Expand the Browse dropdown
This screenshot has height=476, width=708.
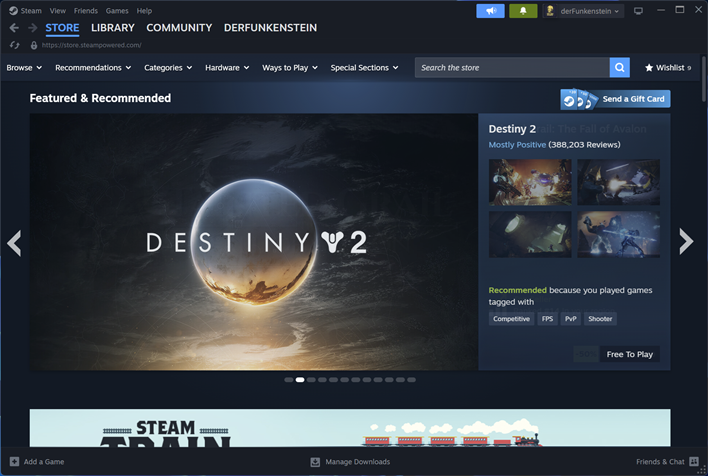(24, 68)
